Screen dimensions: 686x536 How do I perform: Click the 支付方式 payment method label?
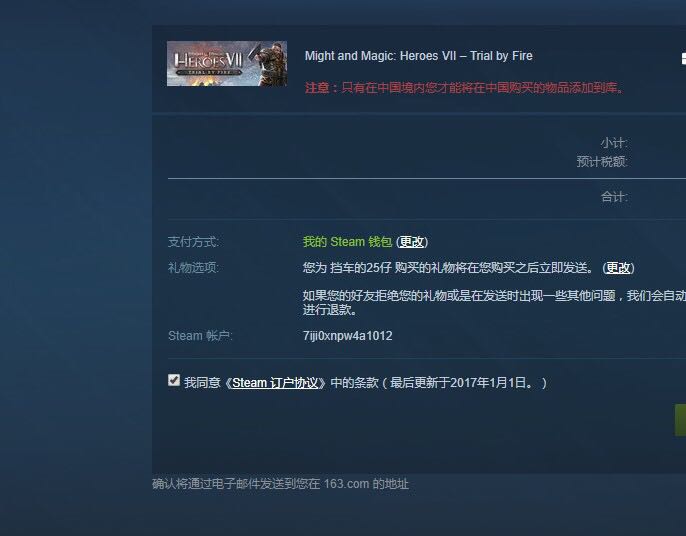[193, 242]
